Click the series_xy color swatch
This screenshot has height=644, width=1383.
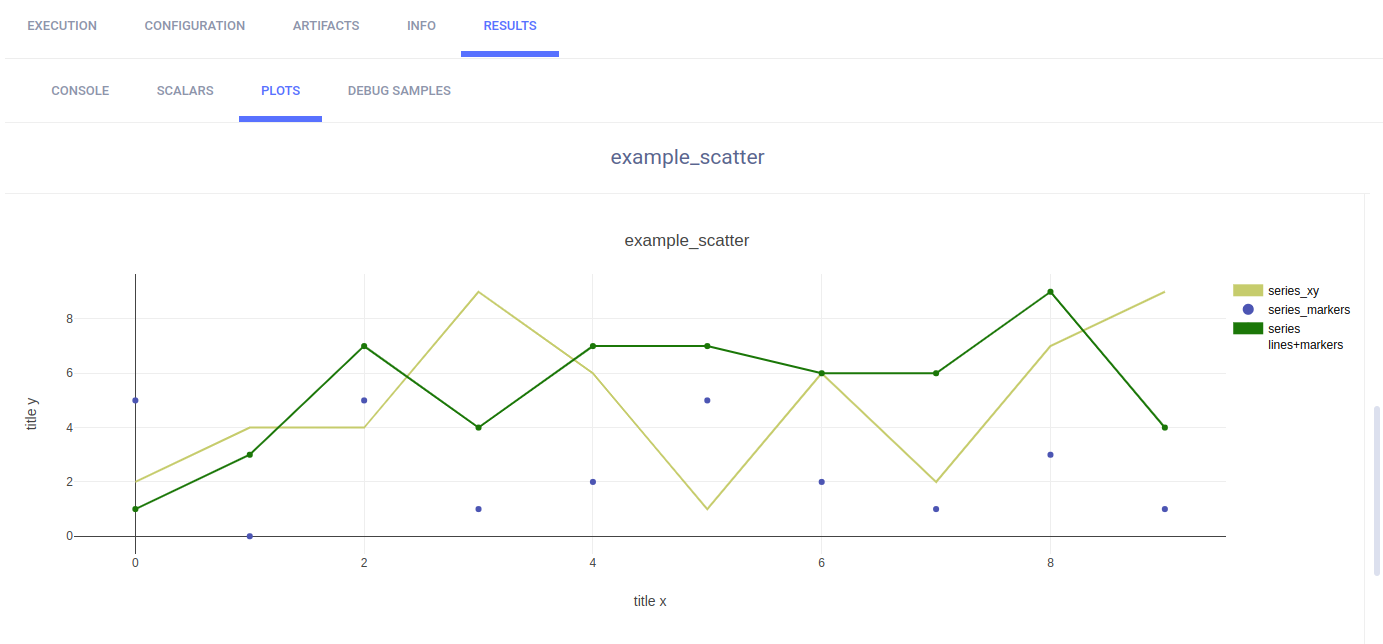pyautogui.click(x=1248, y=290)
